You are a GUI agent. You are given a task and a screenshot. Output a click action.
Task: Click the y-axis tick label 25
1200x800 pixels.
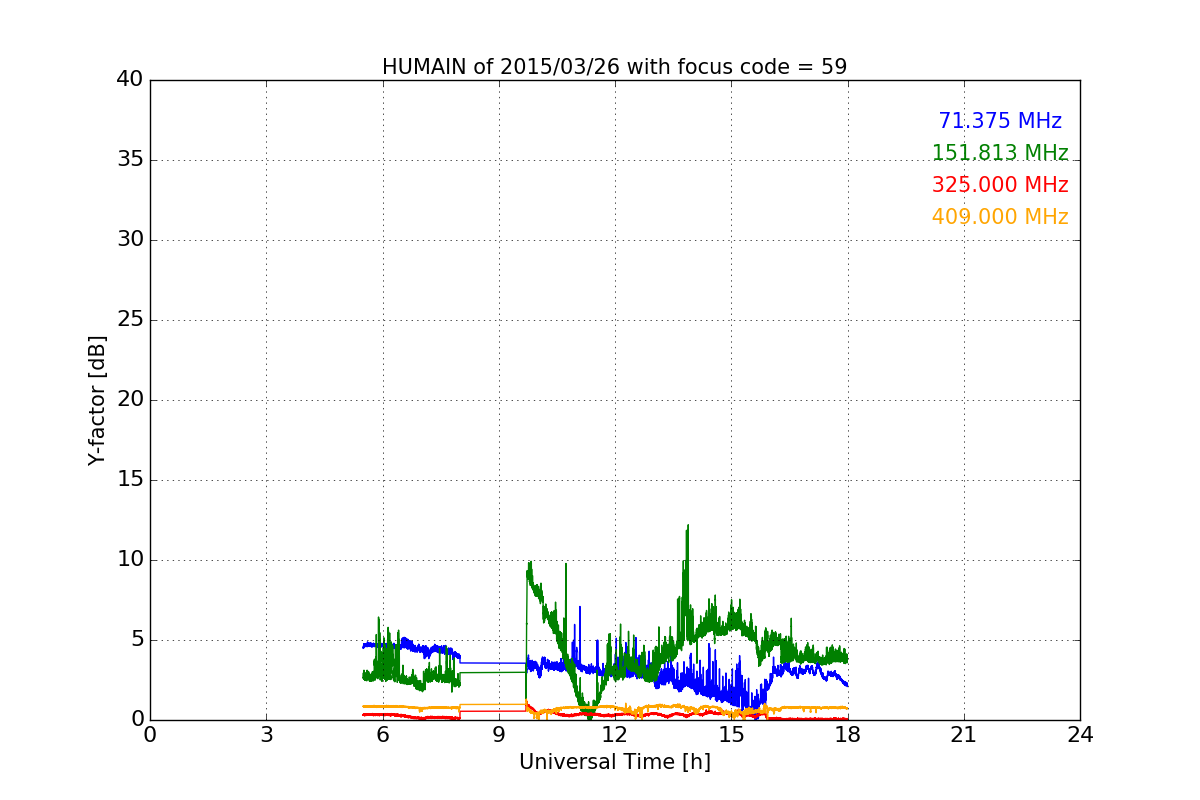tap(130, 320)
